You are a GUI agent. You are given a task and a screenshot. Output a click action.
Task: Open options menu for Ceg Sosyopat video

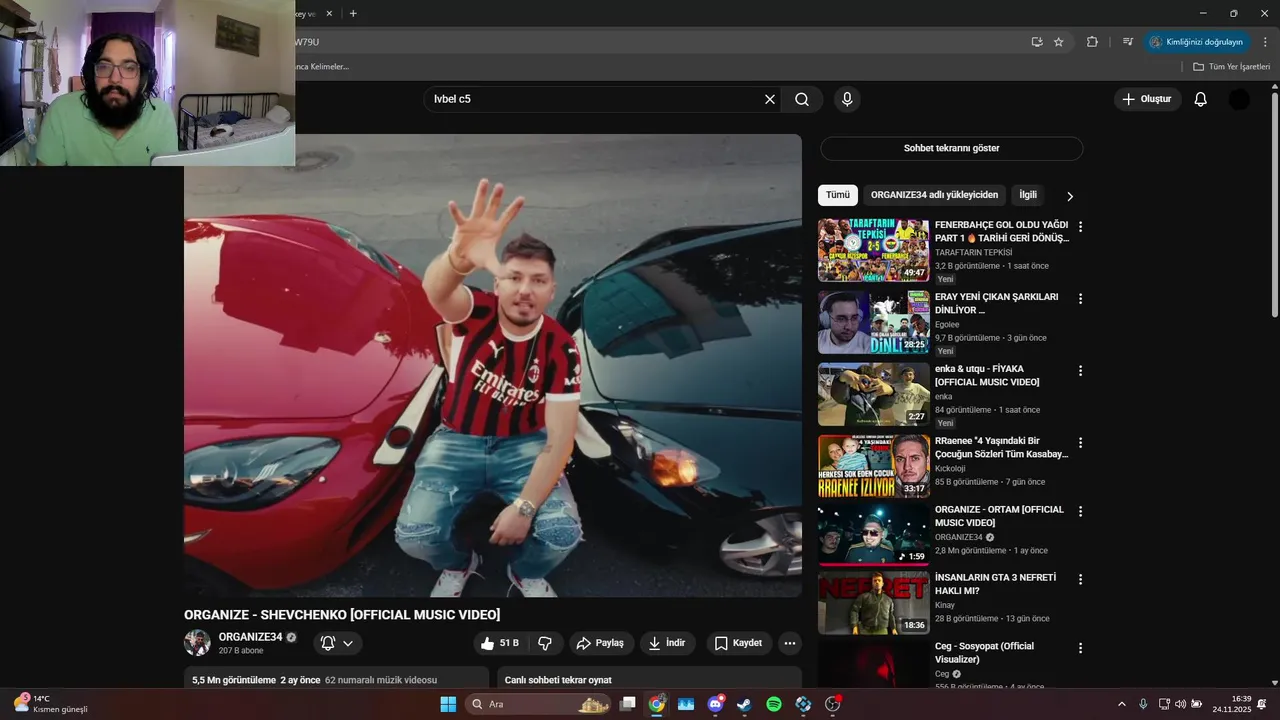click(1080, 648)
